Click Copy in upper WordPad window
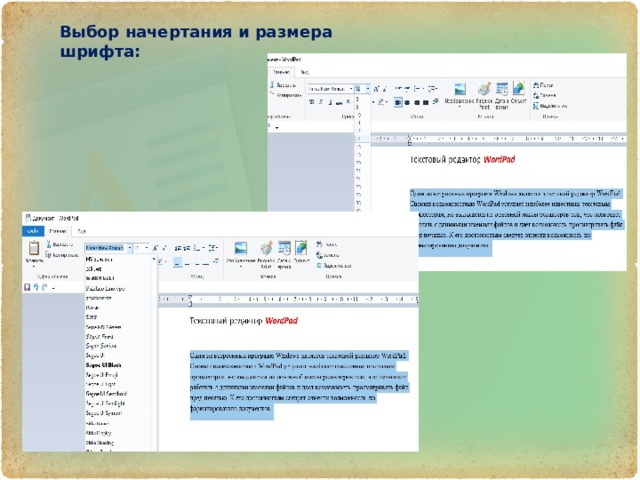Screen dimensions: 640x480 click(x=286, y=96)
